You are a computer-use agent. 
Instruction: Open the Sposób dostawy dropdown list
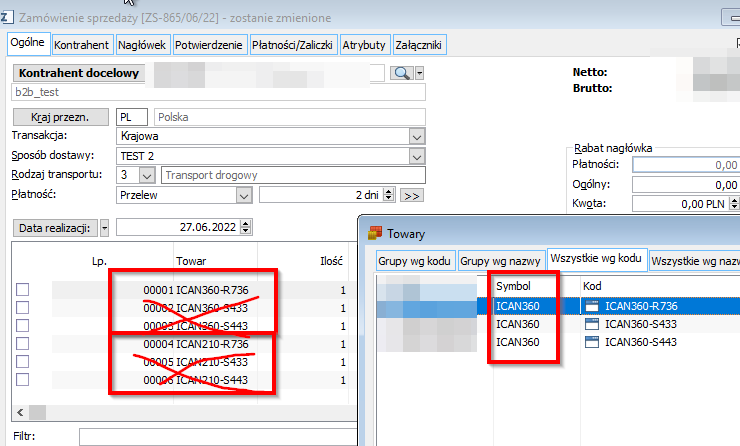pos(417,156)
